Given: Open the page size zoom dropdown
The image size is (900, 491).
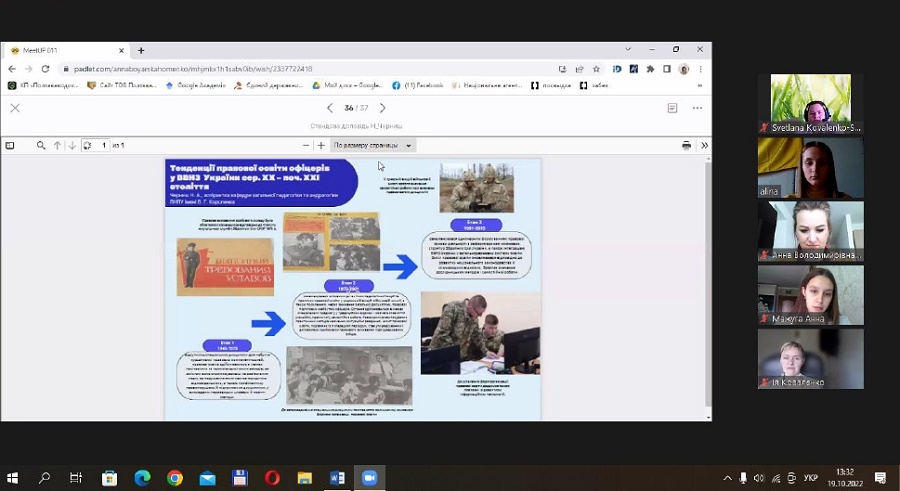Looking at the screenshot, I should coord(373,145).
